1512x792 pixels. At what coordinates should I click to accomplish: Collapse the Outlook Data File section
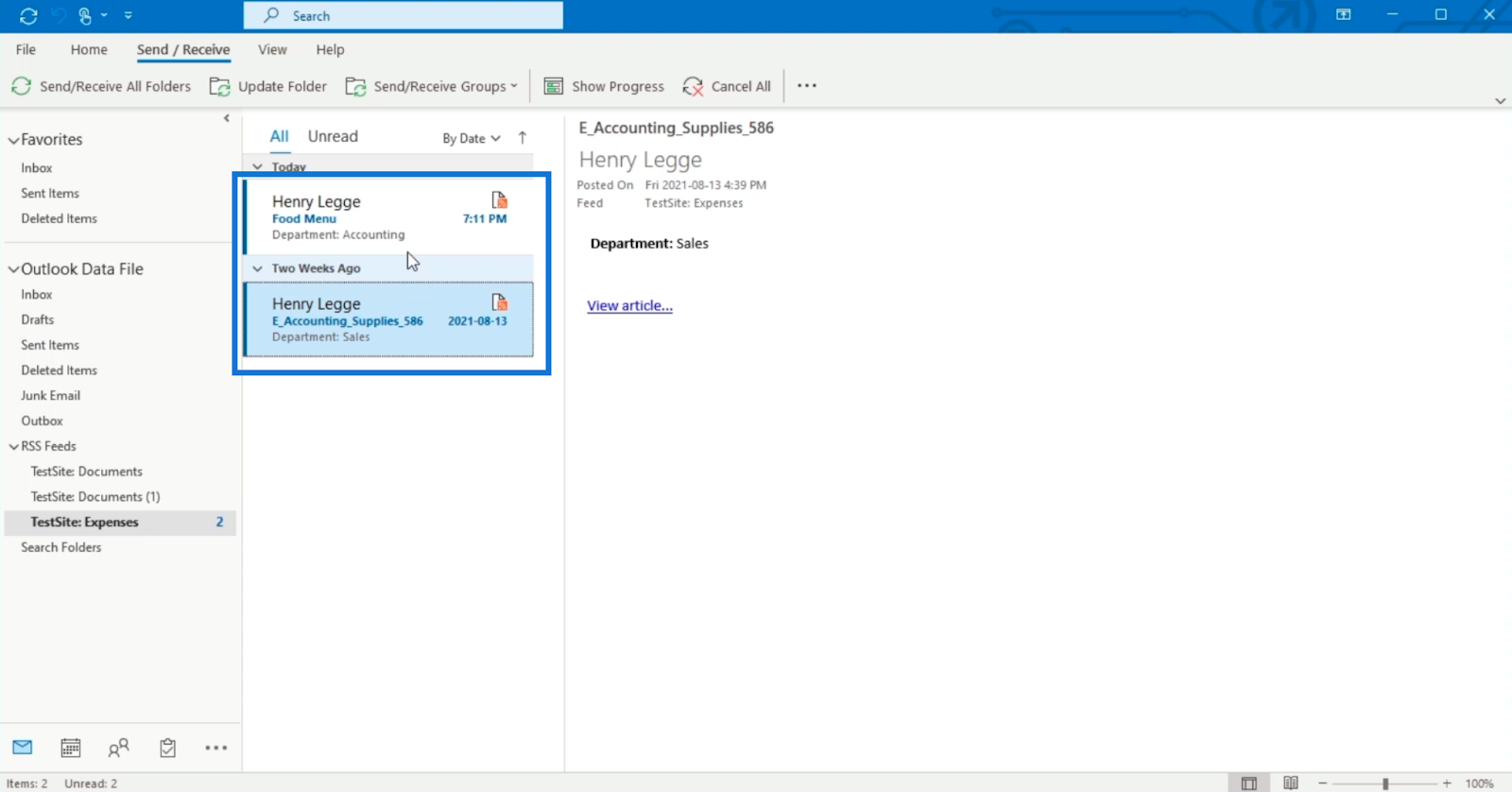[13, 269]
